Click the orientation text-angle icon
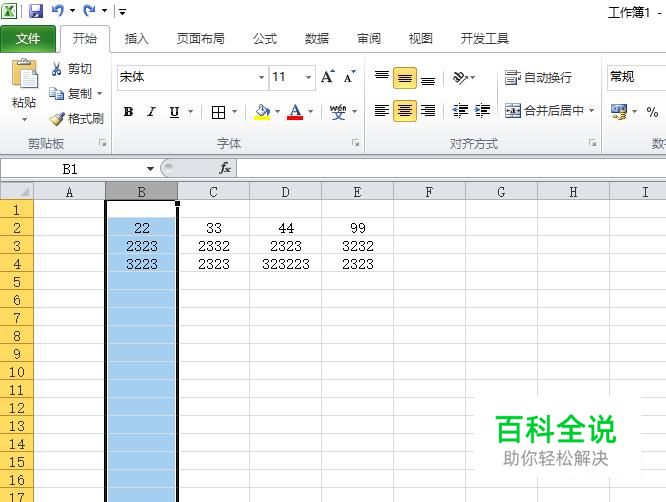666x502 pixels. click(x=460, y=78)
